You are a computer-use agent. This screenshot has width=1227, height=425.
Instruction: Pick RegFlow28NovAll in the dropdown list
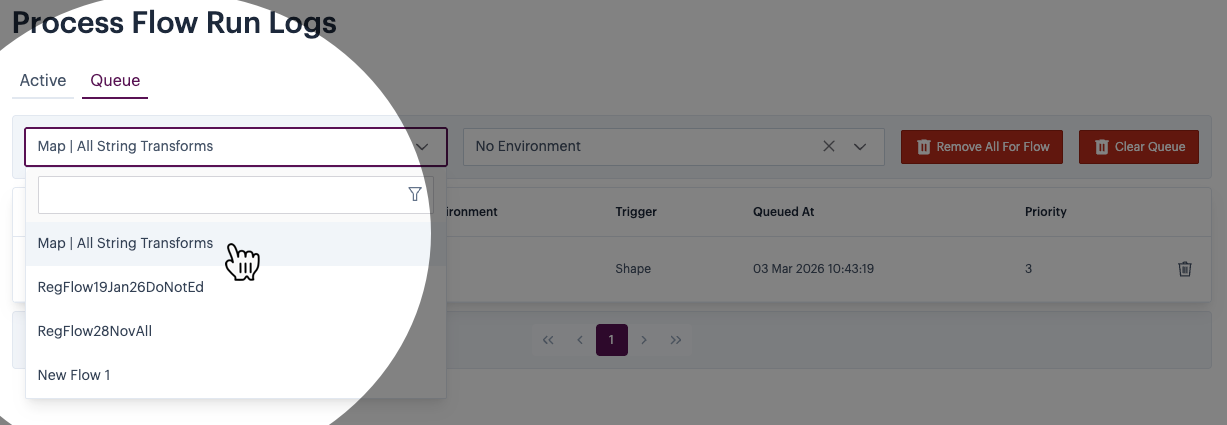94,331
